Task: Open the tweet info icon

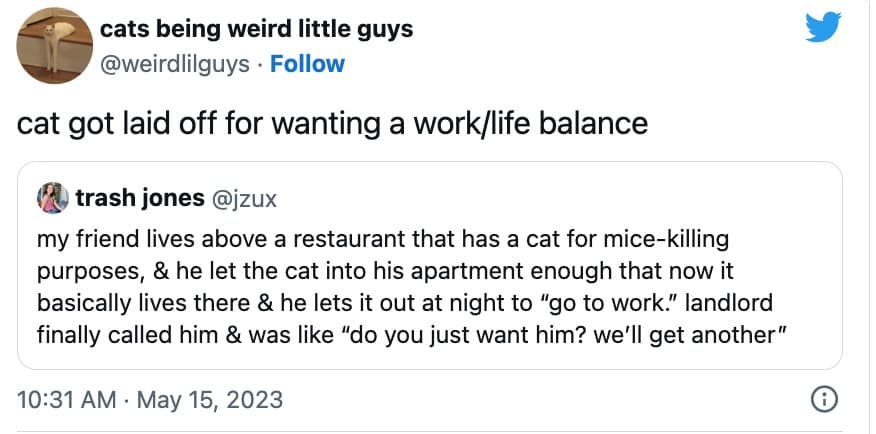Action: (x=824, y=400)
